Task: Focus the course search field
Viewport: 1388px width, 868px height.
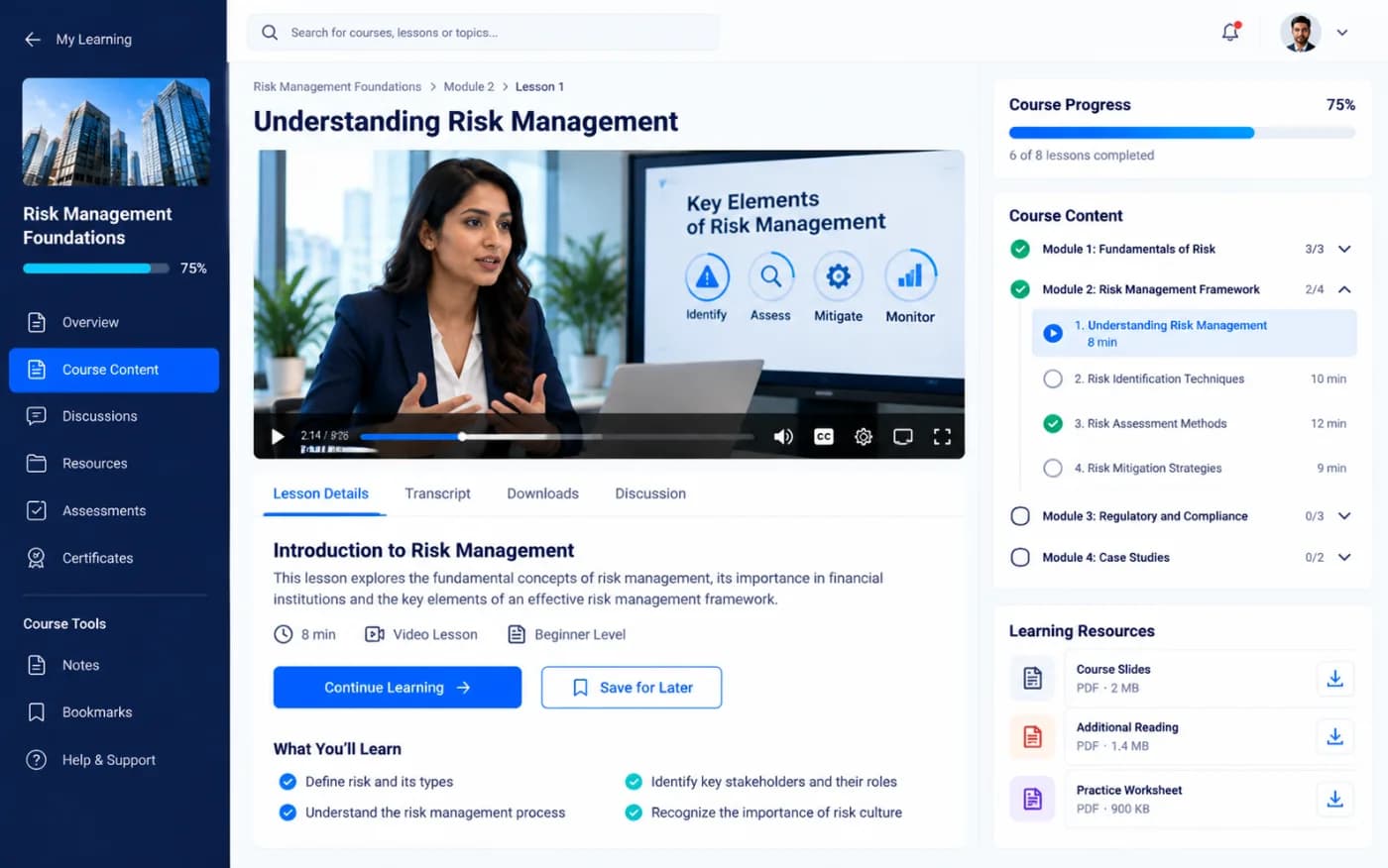Action: pyautogui.click(x=483, y=33)
